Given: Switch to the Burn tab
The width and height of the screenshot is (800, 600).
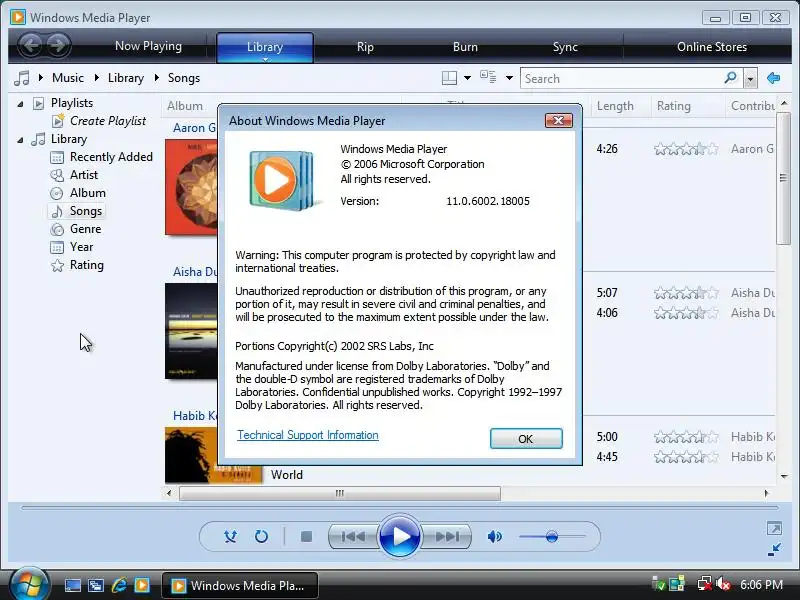Looking at the screenshot, I should point(465,47).
